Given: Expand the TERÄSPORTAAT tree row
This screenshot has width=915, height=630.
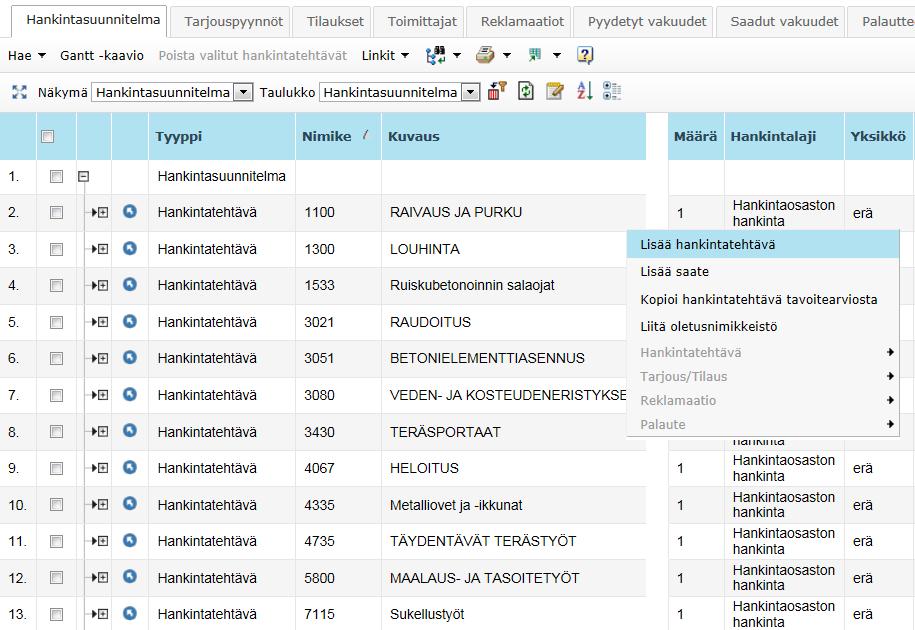Looking at the screenshot, I should [x=103, y=432].
